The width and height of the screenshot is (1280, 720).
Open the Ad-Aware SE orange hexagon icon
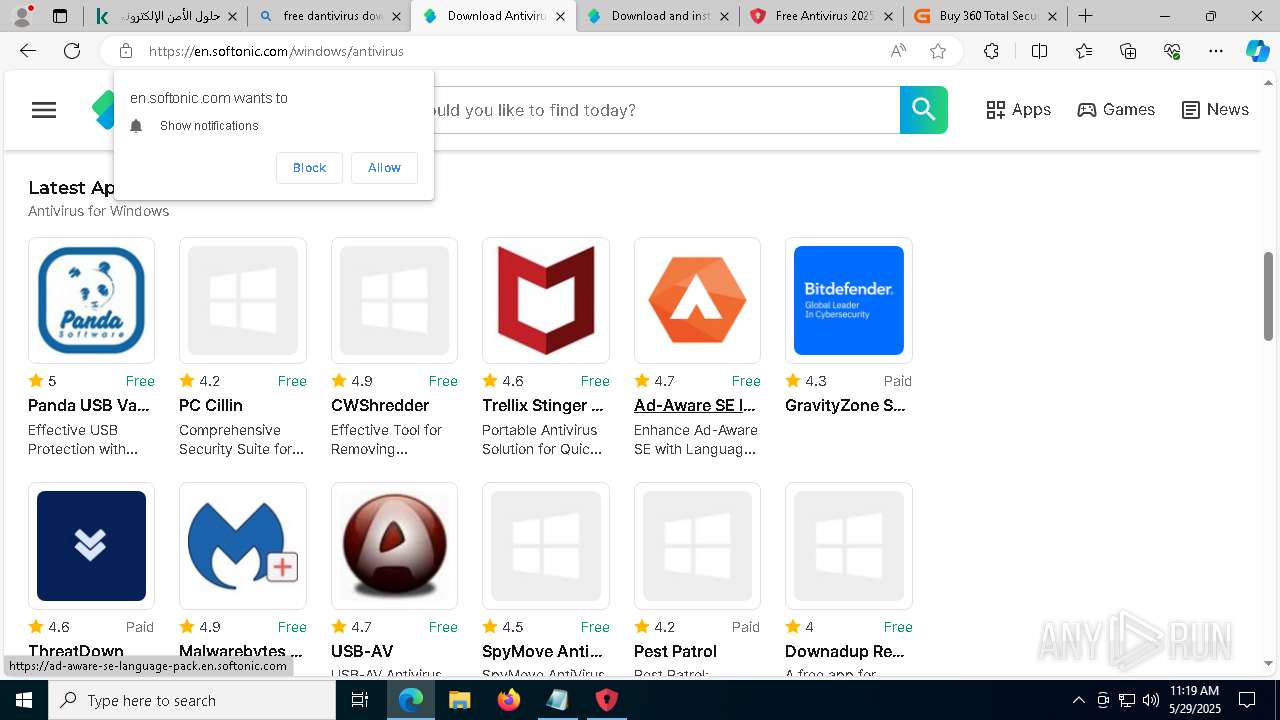coord(697,300)
